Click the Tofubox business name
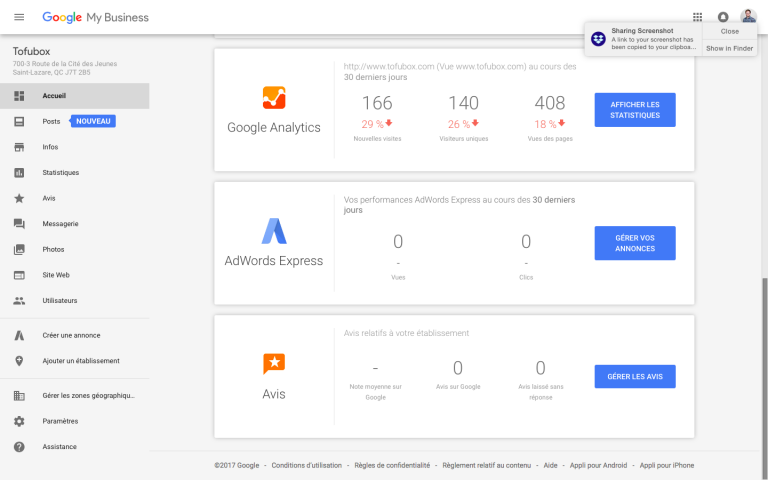This screenshot has width=768, height=480. click(x=31, y=51)
